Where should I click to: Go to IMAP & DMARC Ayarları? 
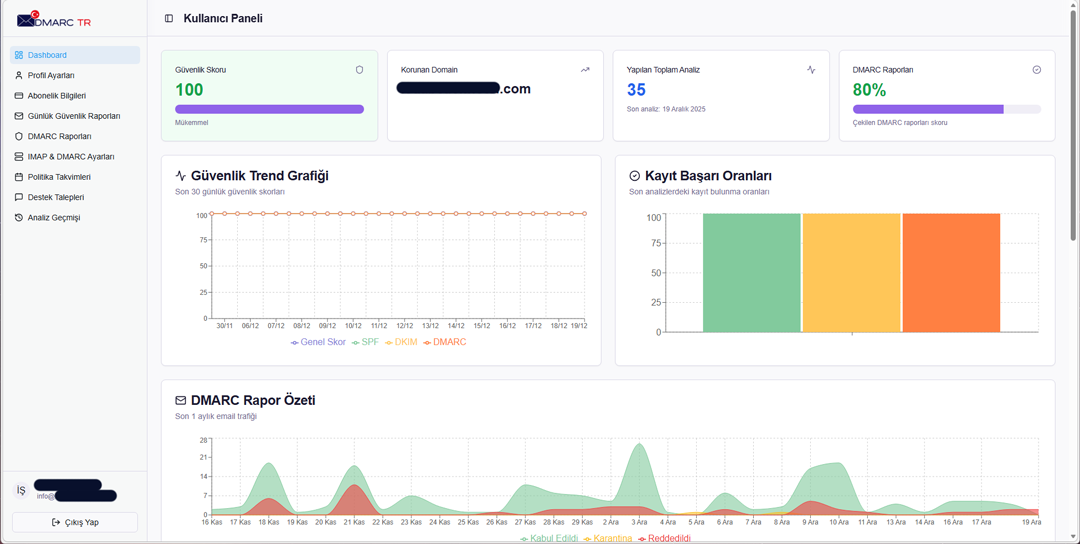point(70,157)
